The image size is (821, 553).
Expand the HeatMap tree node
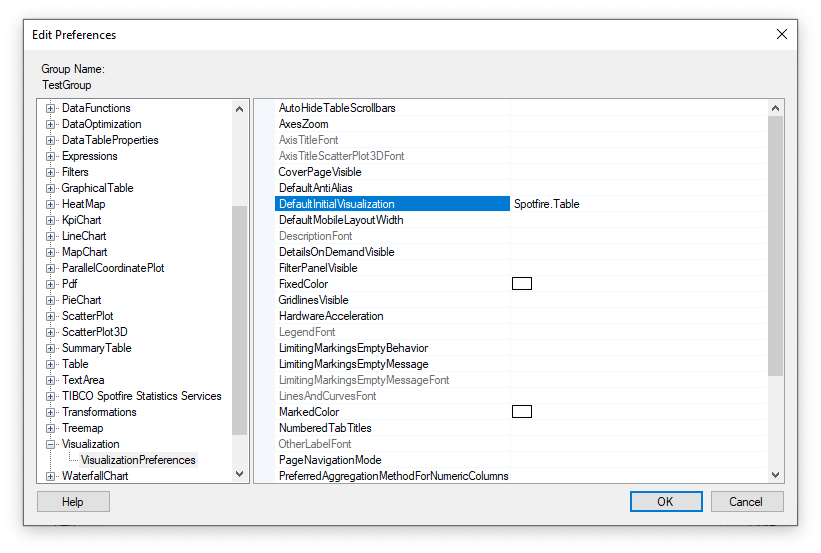point(50,204)
